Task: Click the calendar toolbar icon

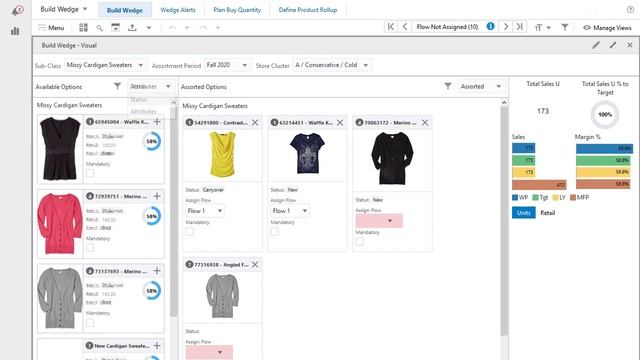Action: 116,27
